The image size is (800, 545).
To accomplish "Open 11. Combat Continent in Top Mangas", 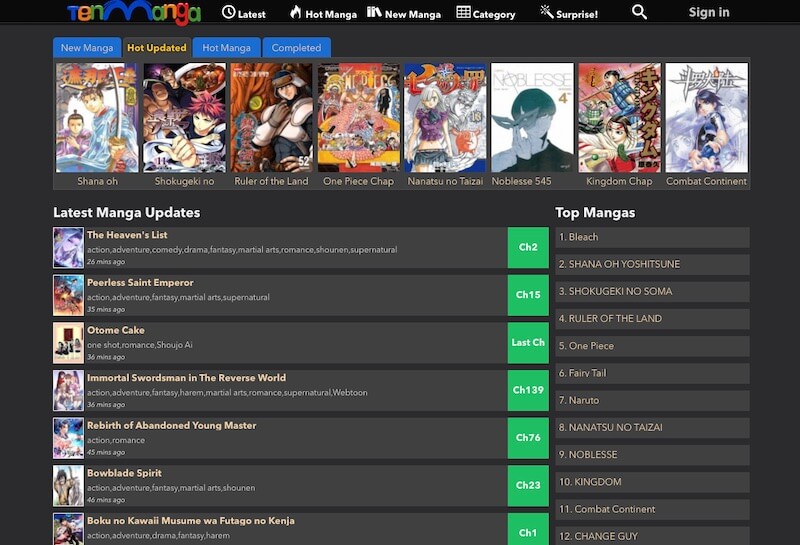I will pyautogui.click(x=652, y=509).
